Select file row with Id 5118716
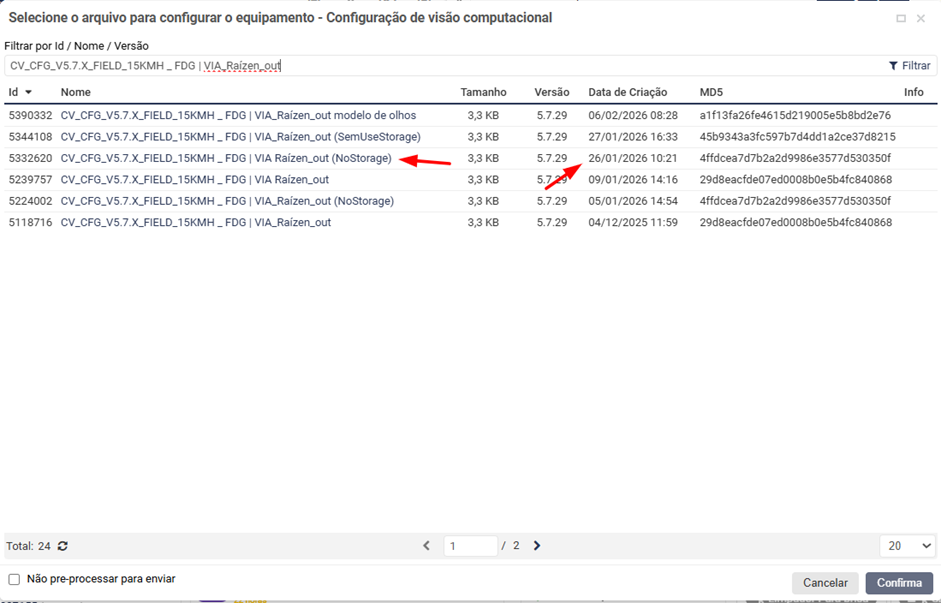941x603 pixels. 196,222
